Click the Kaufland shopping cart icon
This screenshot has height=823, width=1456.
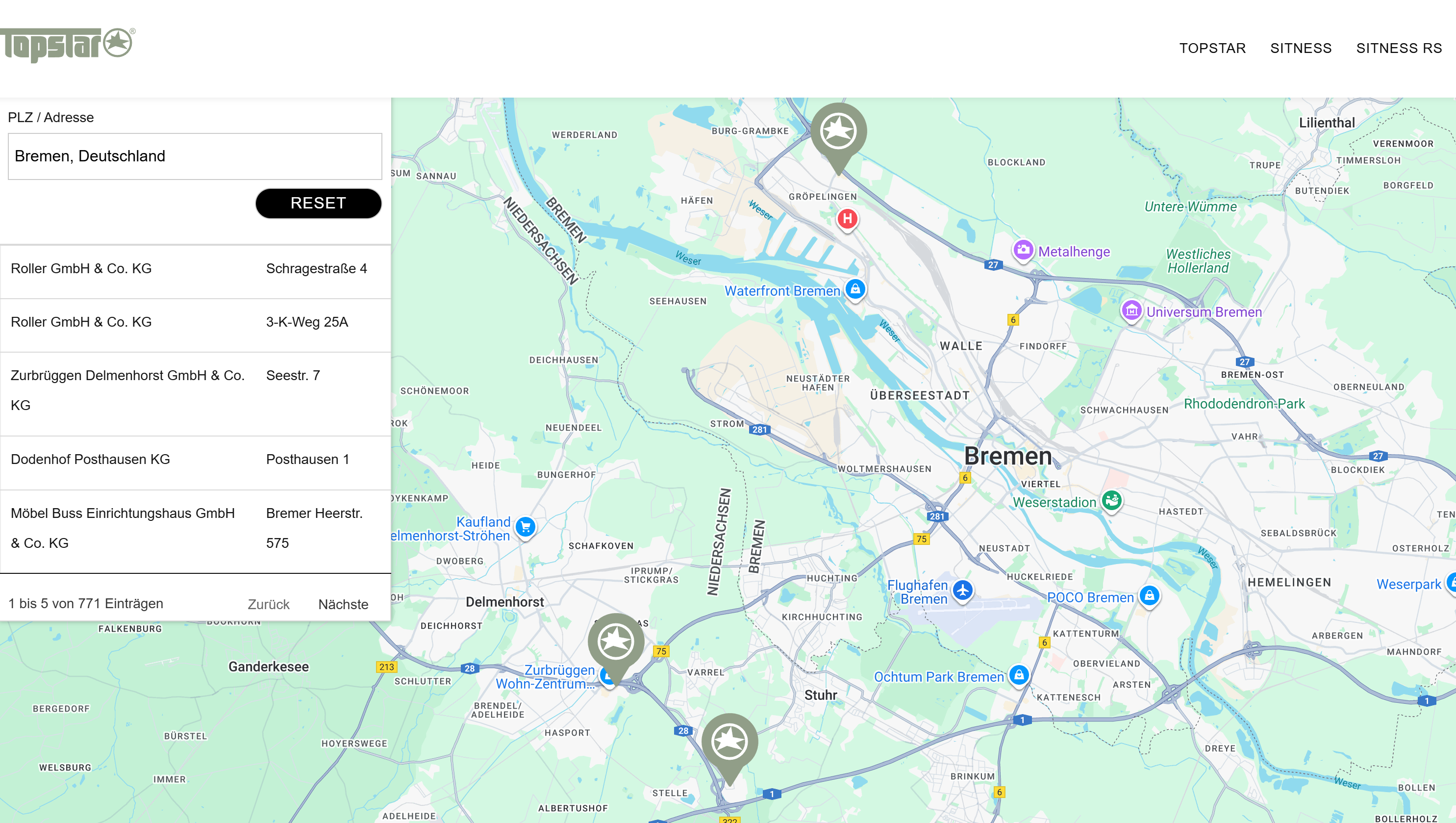click(526, 527)
